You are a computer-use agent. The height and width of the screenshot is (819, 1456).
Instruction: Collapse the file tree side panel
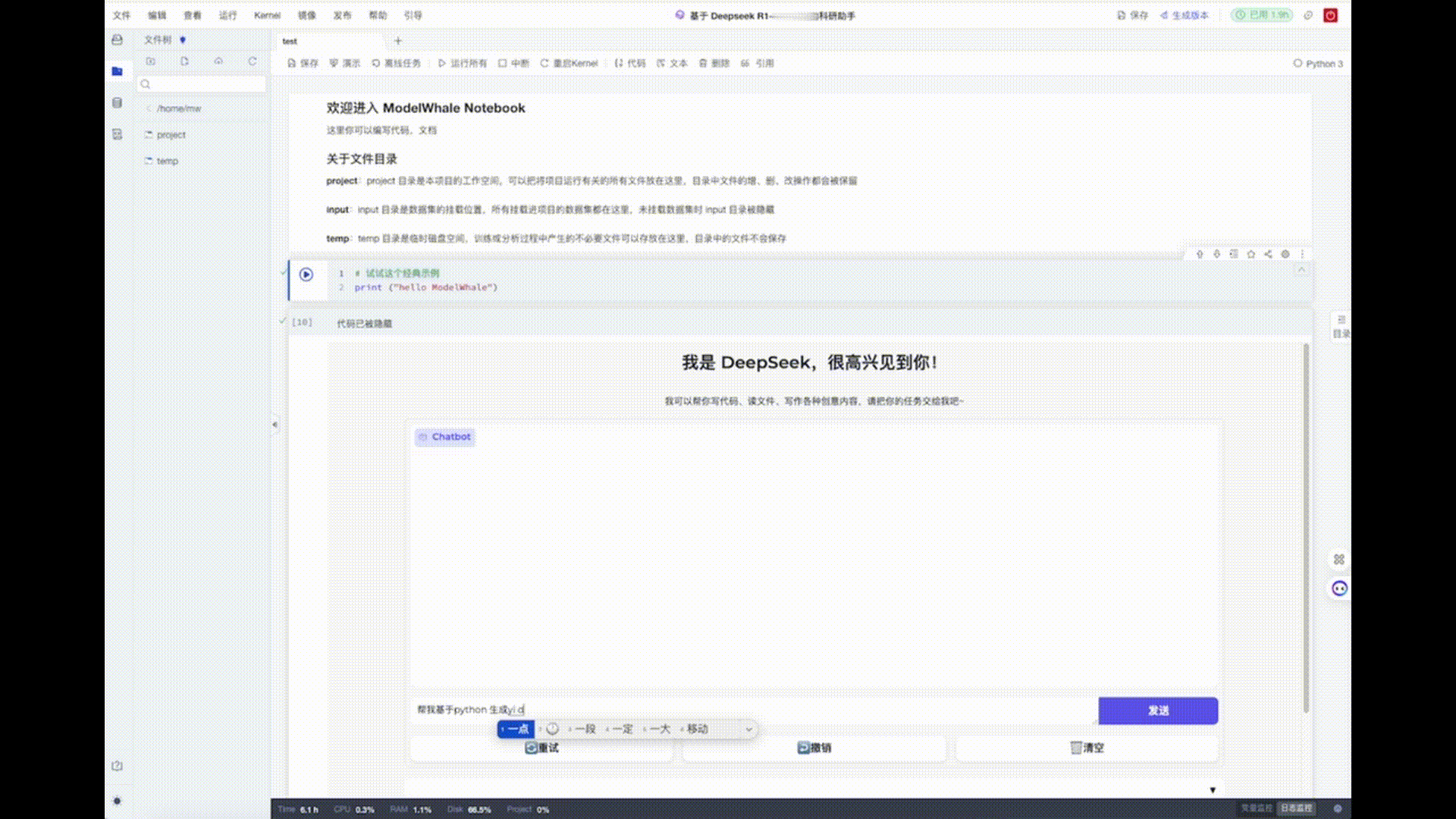pyautogui.click(x=275, y=425)
